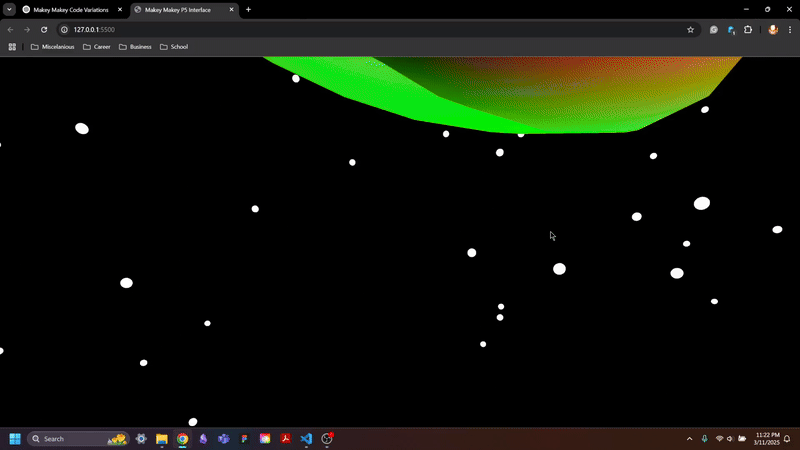This screenshot has height=450, width=800.
Task: Open Google Chrome from the taskbar
Action: point(183,439)
